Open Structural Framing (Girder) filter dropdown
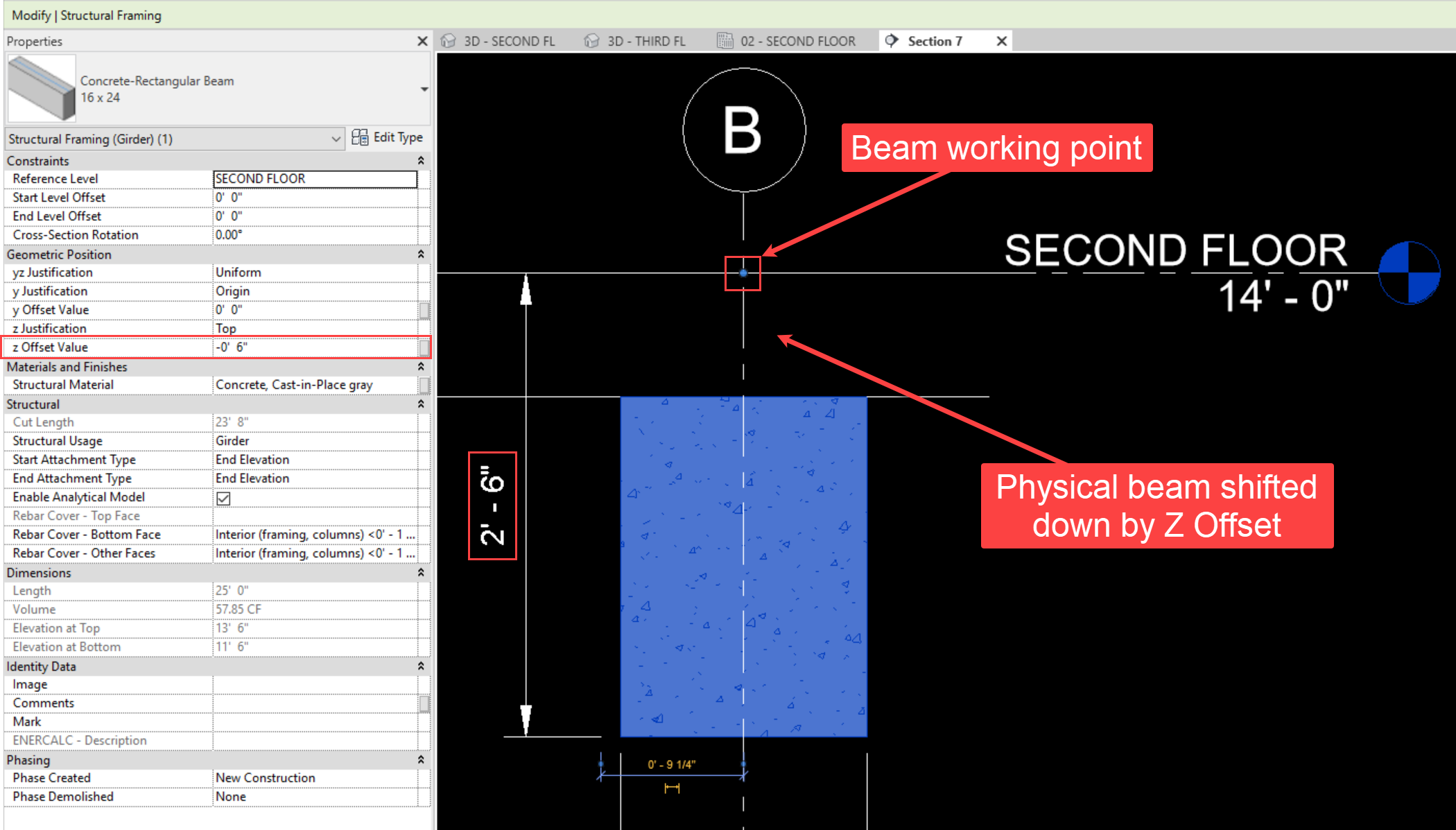The image size is (1456, 830). click(x=336, y=139)
